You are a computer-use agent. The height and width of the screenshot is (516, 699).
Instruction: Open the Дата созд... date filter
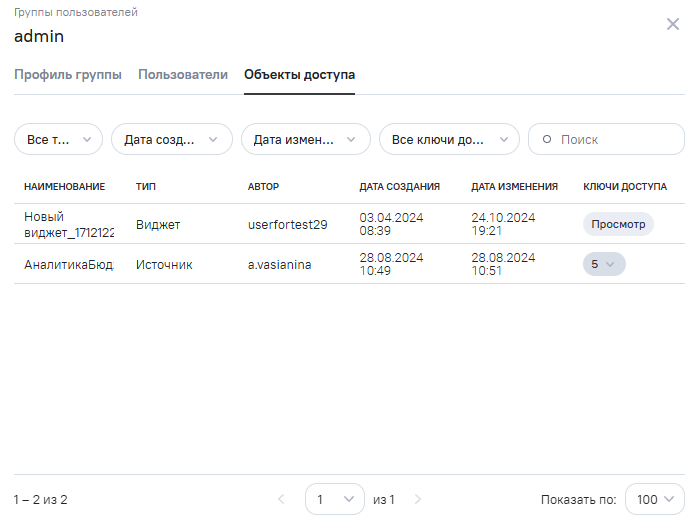pos(171,140)
